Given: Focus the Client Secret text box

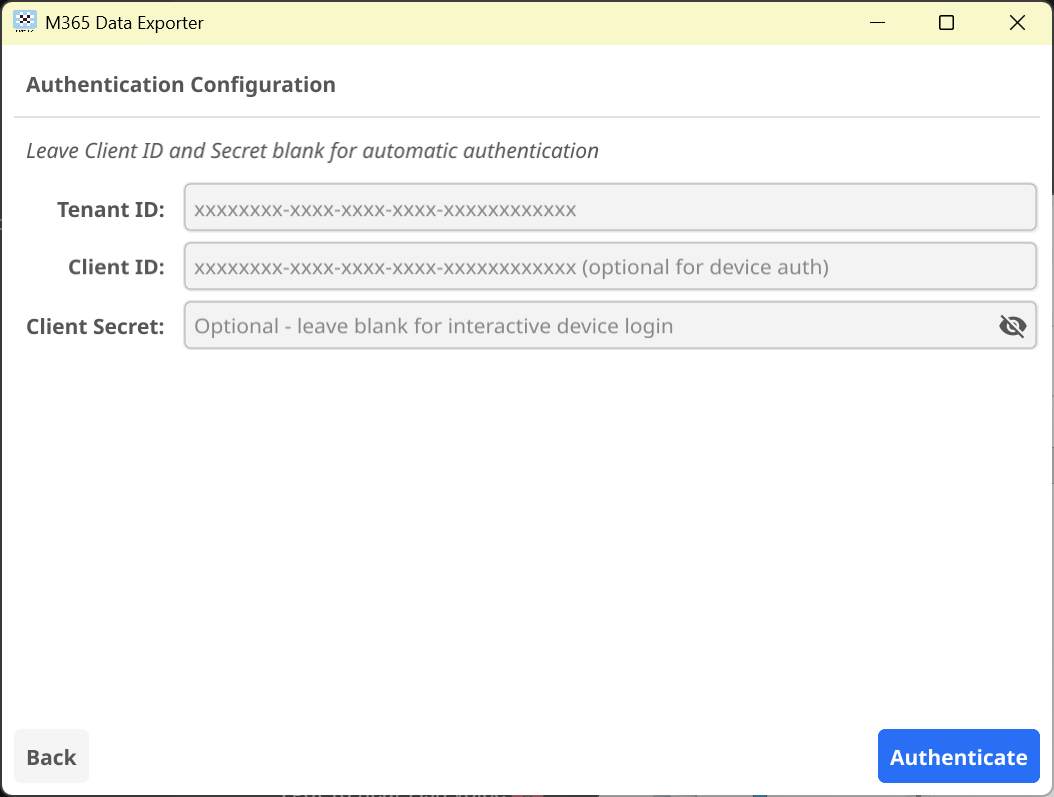Looking at the screenshot, I should click(580, 325).
